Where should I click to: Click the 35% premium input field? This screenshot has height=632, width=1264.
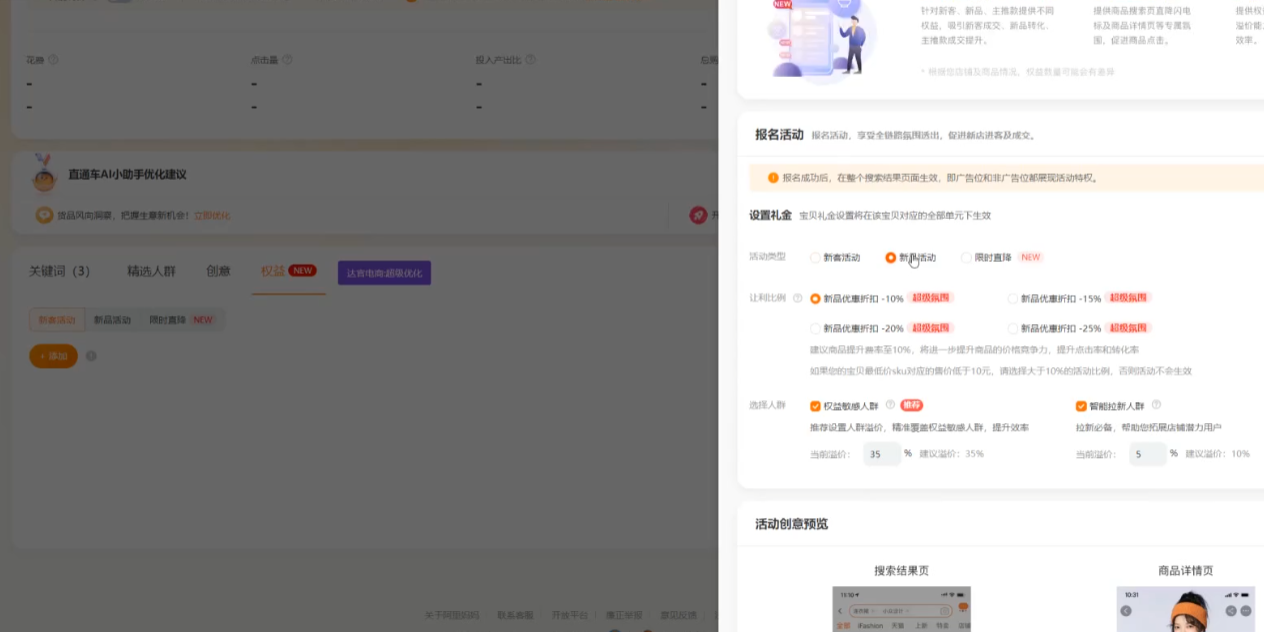click(881, 454)
